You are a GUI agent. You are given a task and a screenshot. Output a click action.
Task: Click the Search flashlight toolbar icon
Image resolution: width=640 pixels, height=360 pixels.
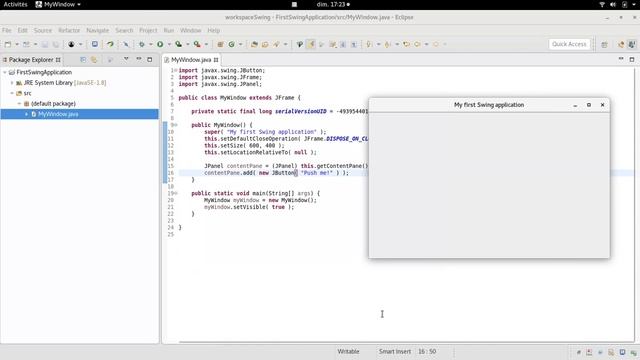tap(276, 44)
